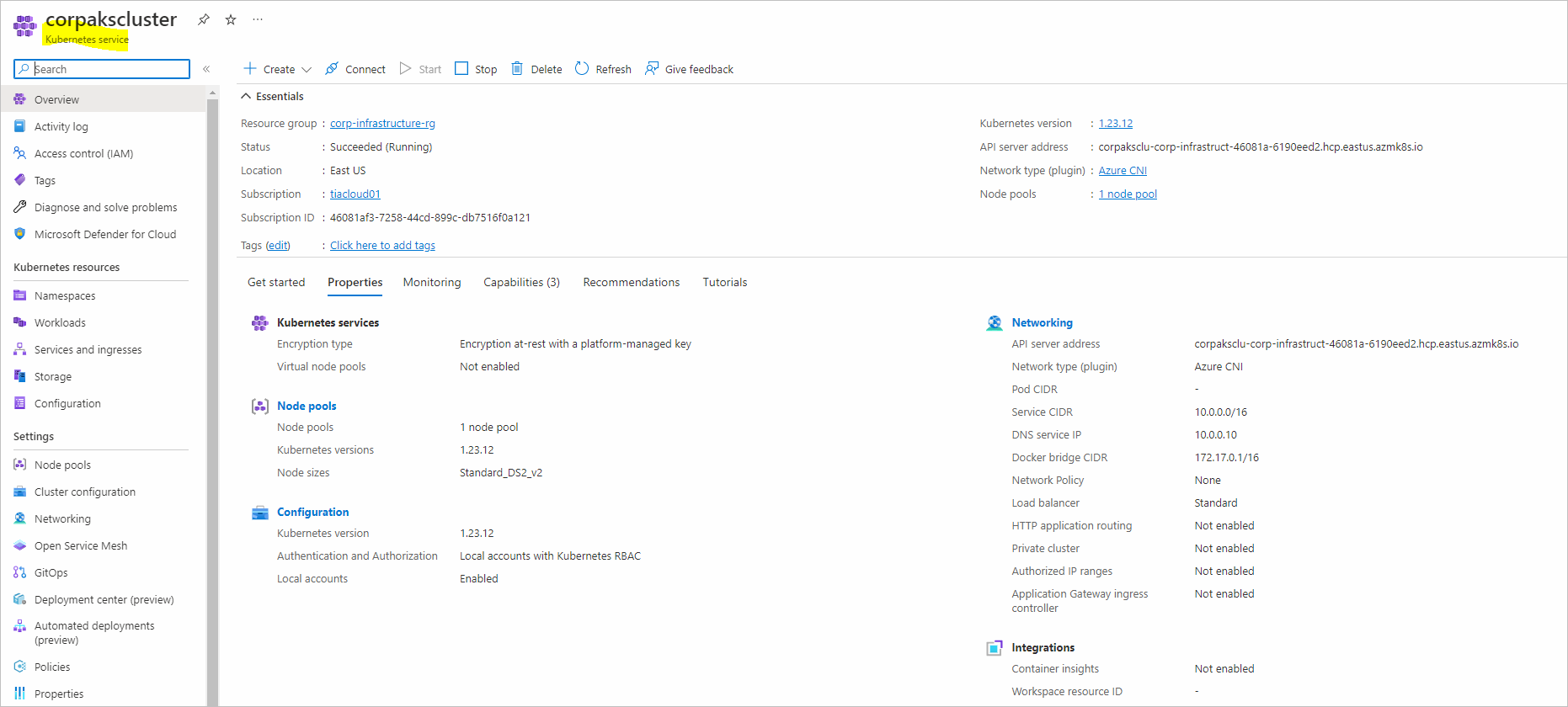Image resolution: width=1568 pixels, height=707 pixels.
Task: Open the 1 node pool link
Action: coord(1128,194)
